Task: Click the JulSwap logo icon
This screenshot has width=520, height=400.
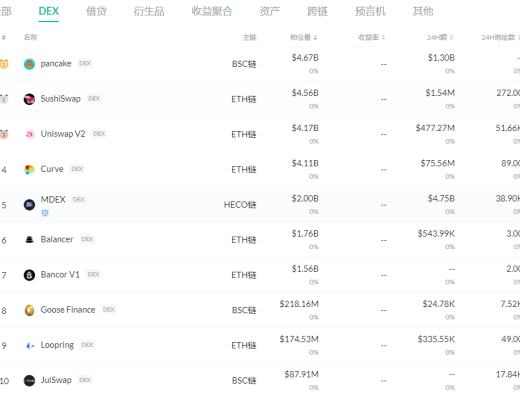Action: [x=29, y=380]
